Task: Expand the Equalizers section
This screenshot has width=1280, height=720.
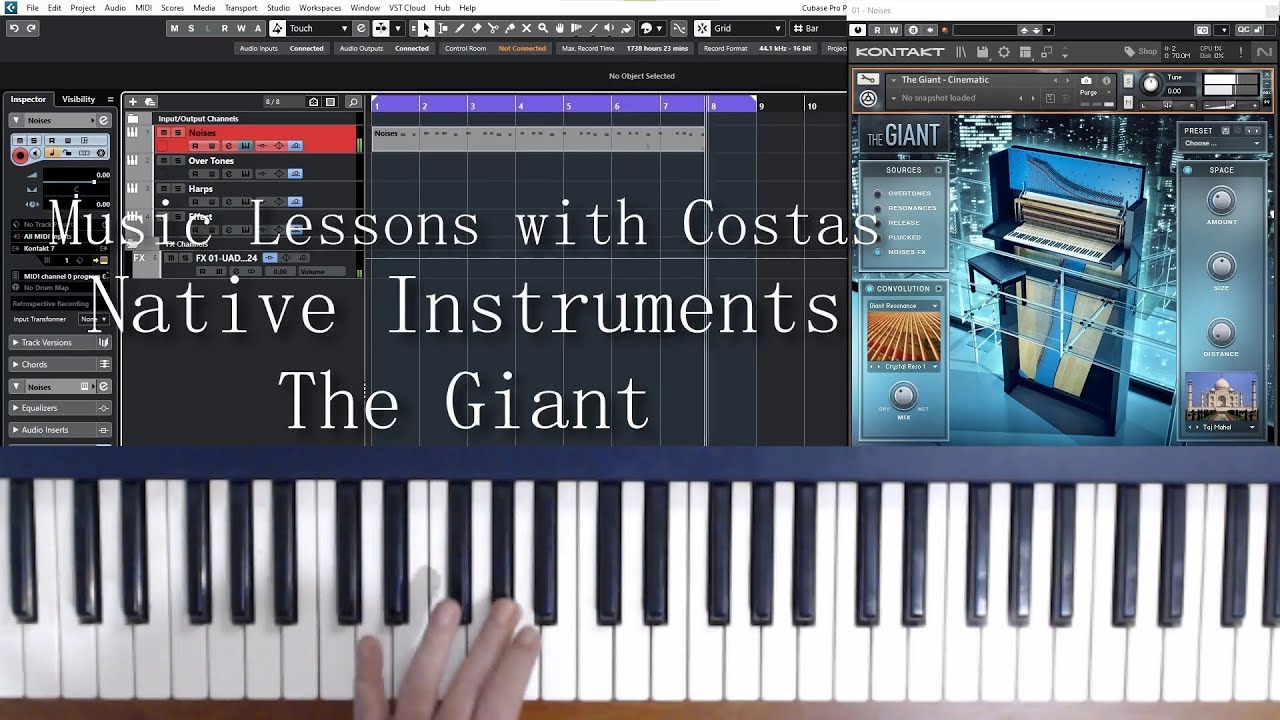Action: coord(60,408)
